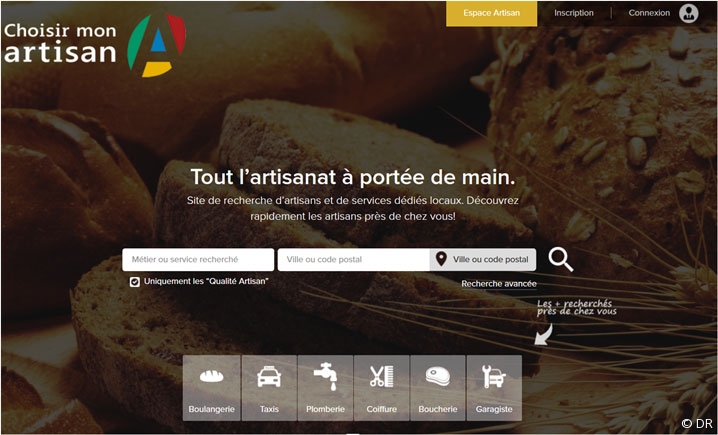Viewport: 718px width, 435px height.
Task: Click the Les + recherchés près de chez vous label
Action: click(577, 307)
